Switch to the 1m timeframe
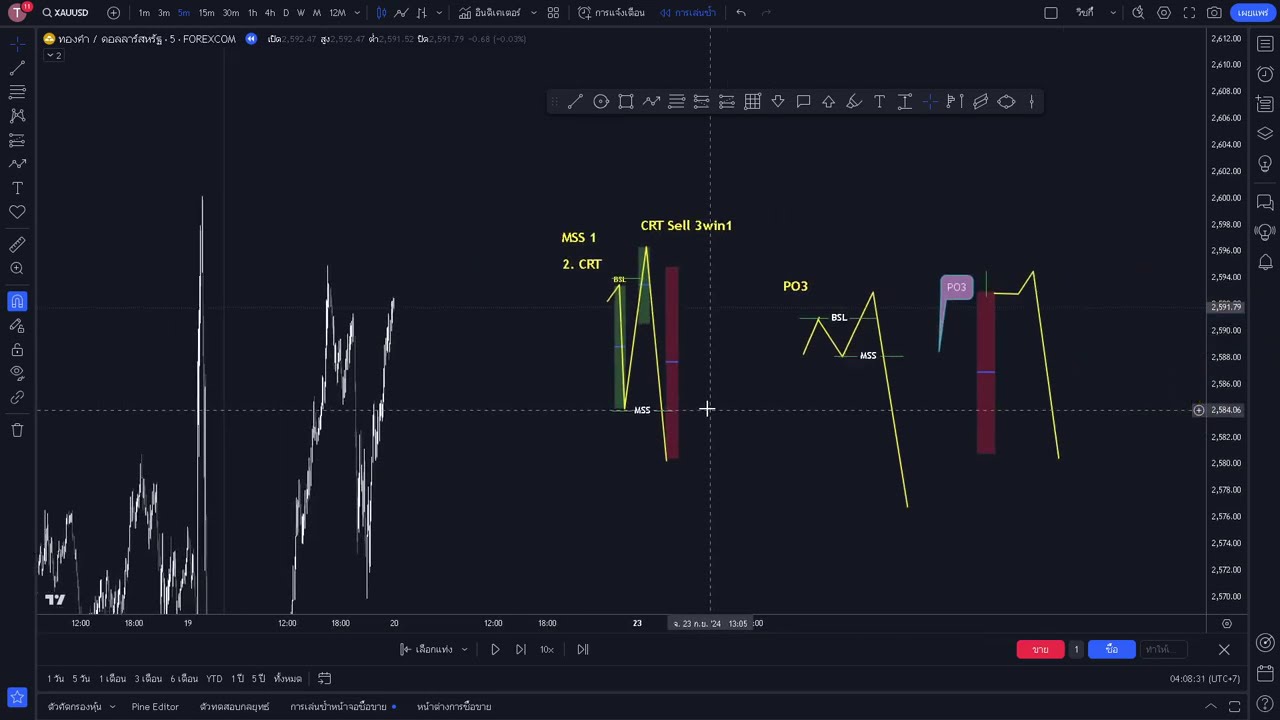The width and height of the screenshot is (1280, 720). (144, 13)
